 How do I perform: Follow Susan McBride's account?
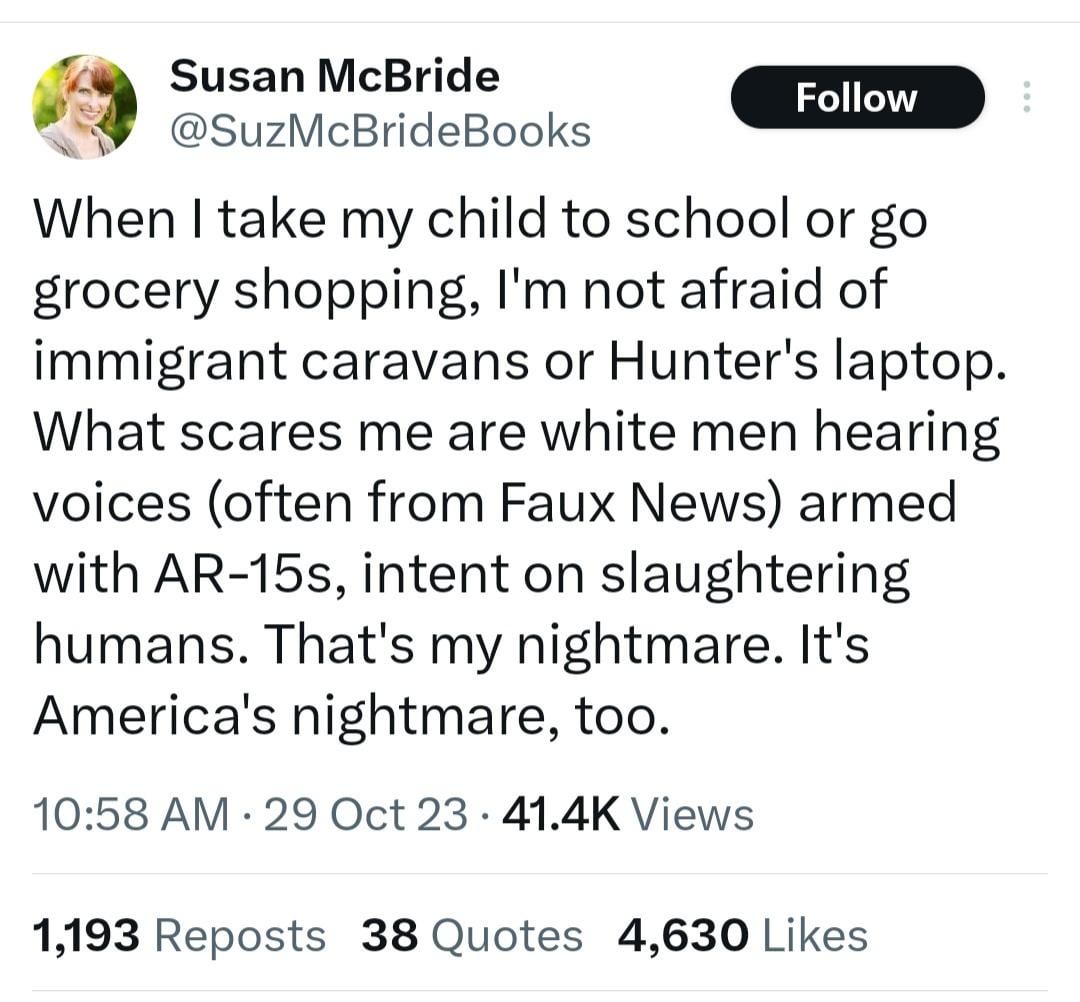pyautogui.click(x=858, y=97)
